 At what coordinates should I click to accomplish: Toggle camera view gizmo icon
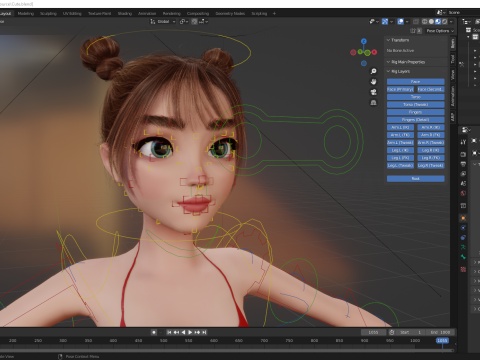coord(373,92)
